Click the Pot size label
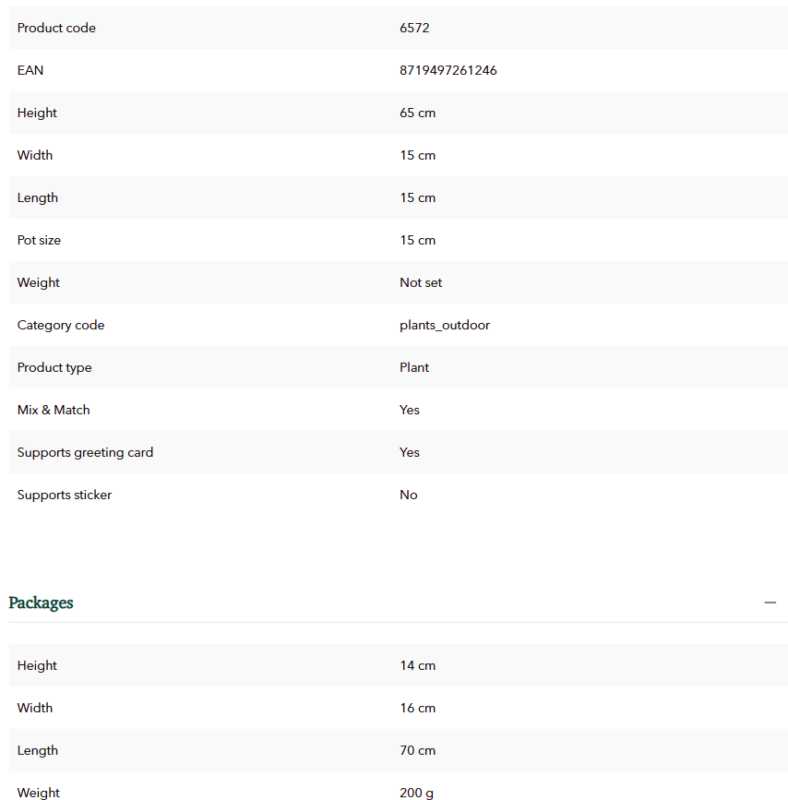 [39, 240]
